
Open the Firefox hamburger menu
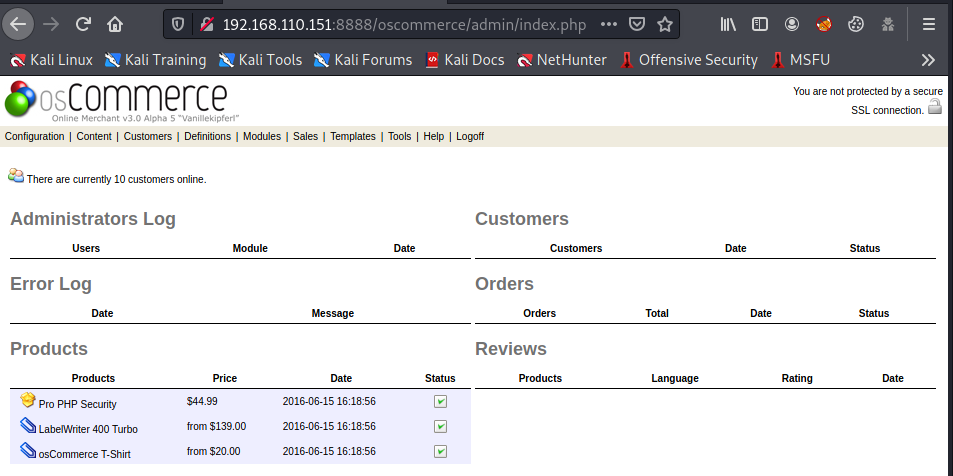coord(929,24)
